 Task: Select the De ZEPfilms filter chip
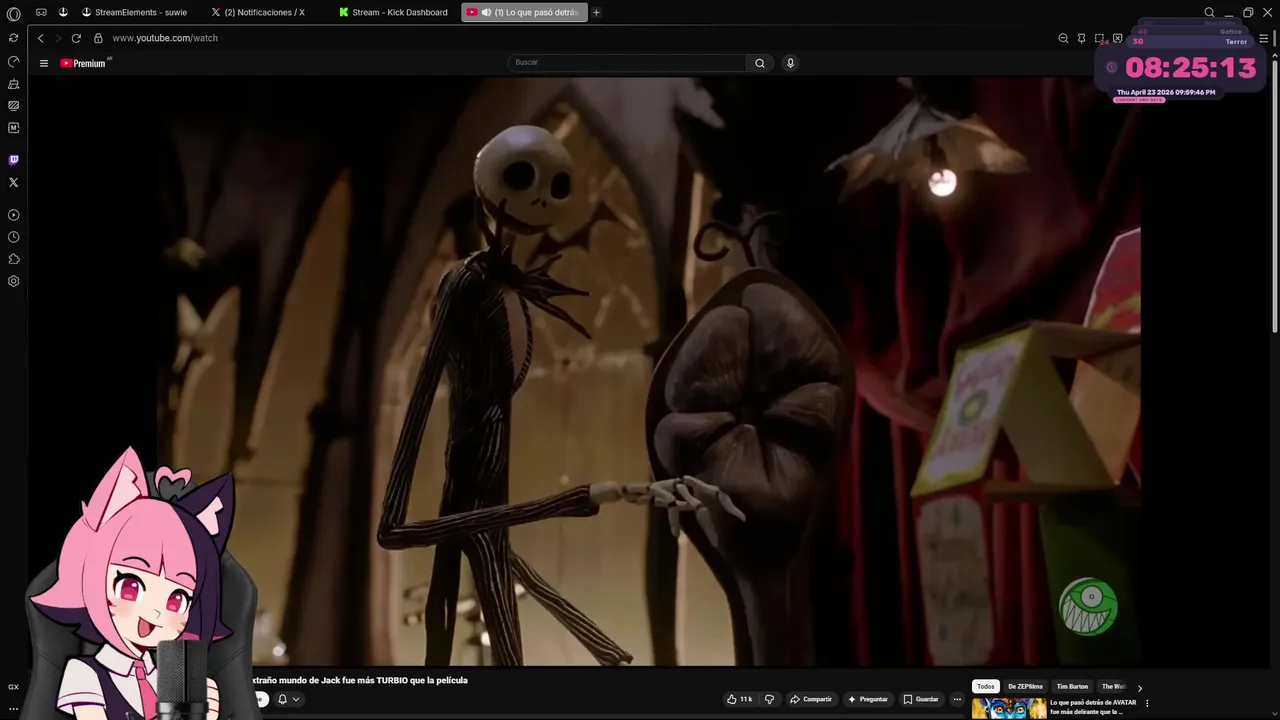1025,687
